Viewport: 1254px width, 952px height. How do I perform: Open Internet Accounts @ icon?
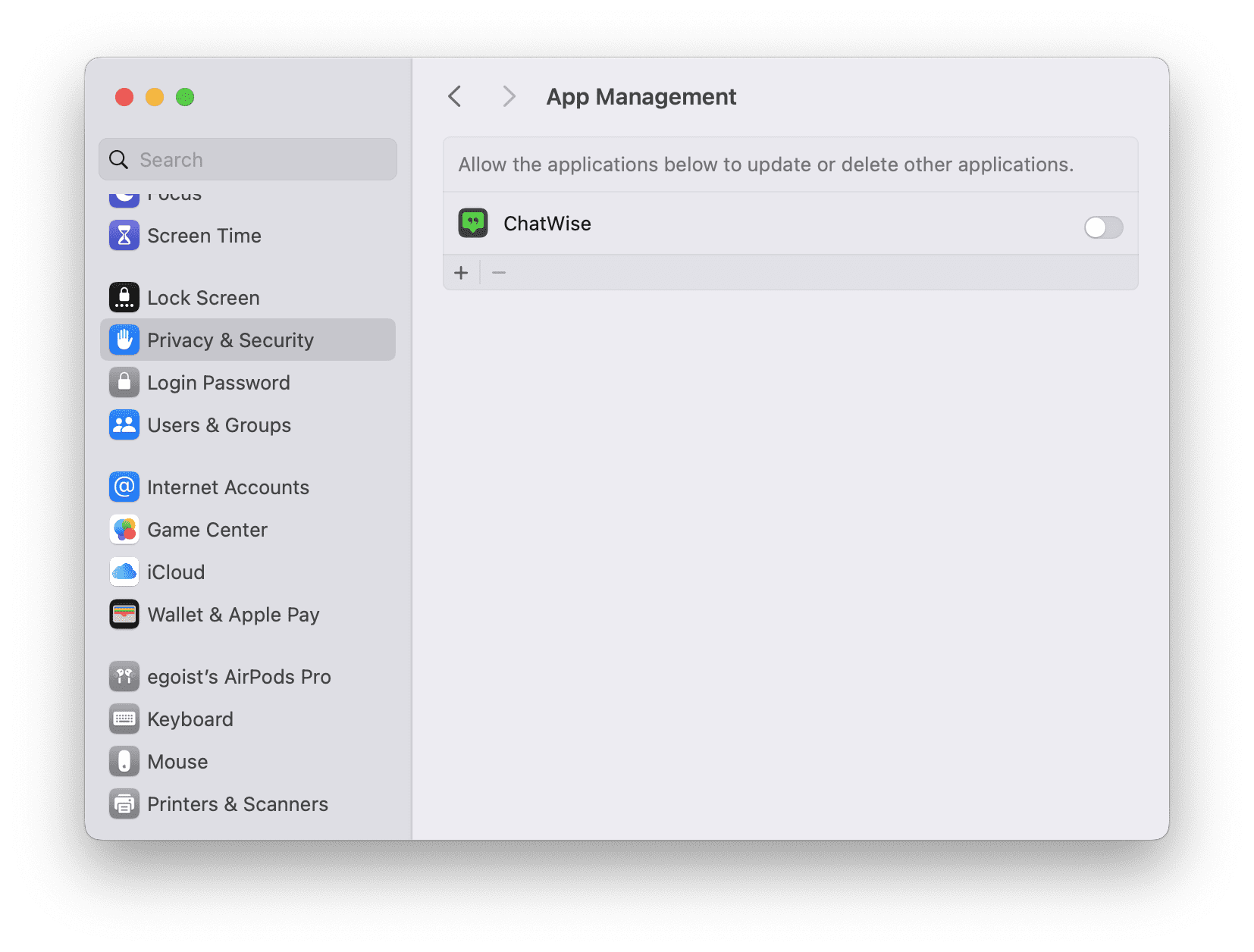coord(124,487)
